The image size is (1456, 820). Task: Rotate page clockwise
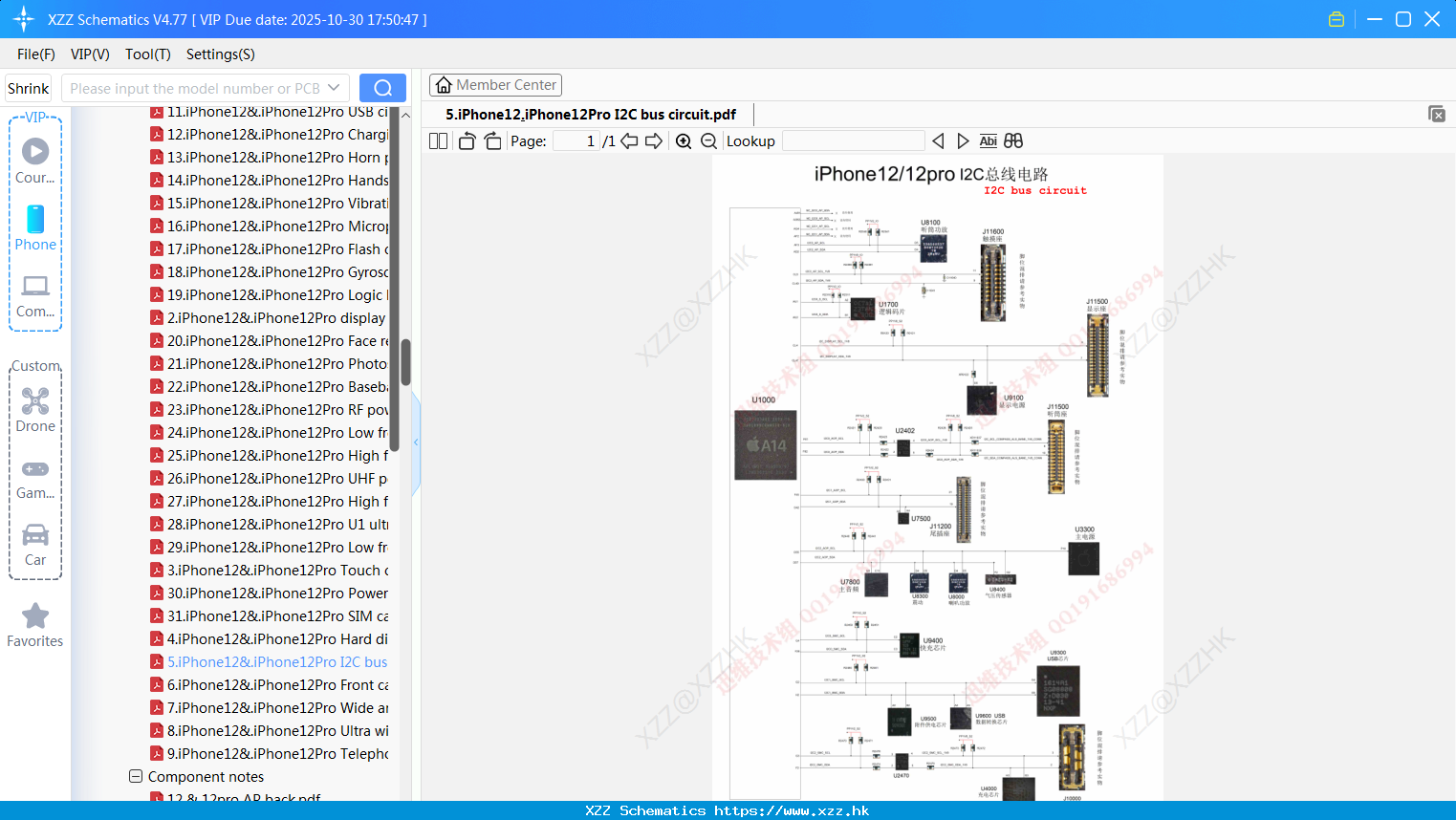(x=492, y=141)
